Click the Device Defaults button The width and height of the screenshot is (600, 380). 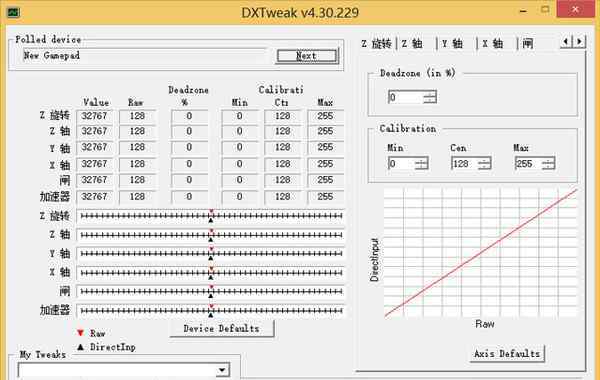tap(222, 329)
